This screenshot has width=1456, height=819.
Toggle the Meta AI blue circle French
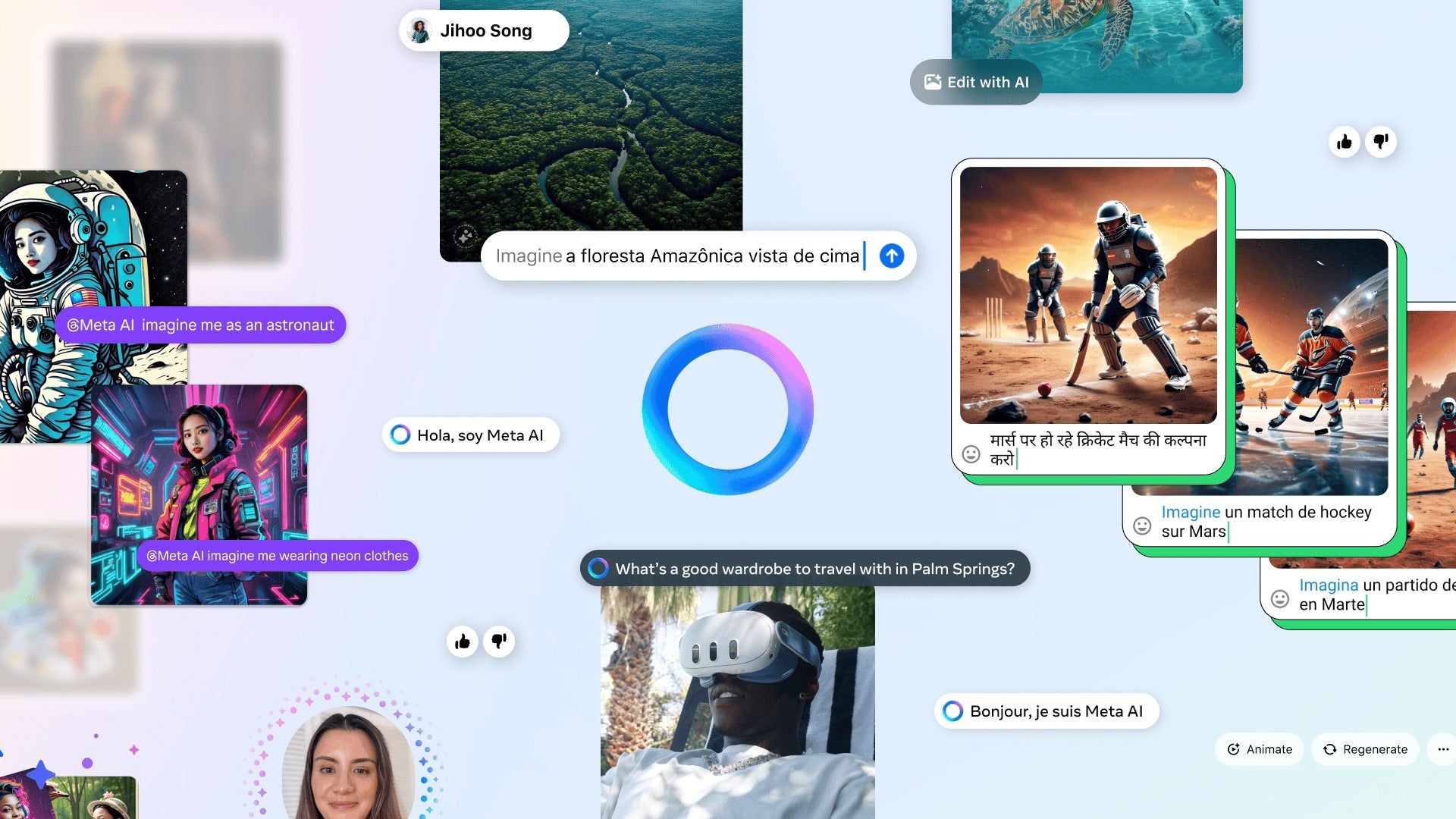pos(951,711)
